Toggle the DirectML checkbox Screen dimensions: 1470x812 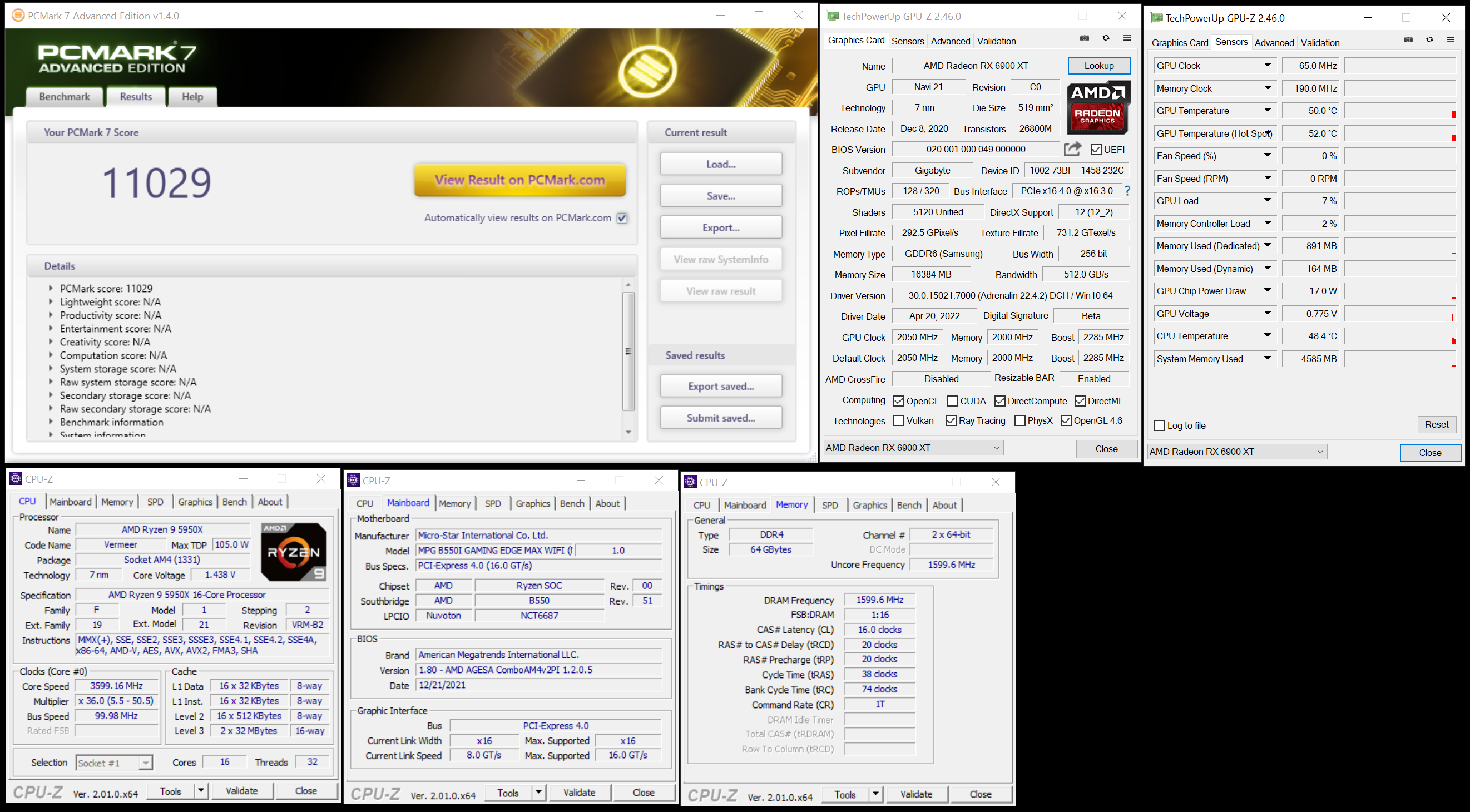click(1080, 401)
